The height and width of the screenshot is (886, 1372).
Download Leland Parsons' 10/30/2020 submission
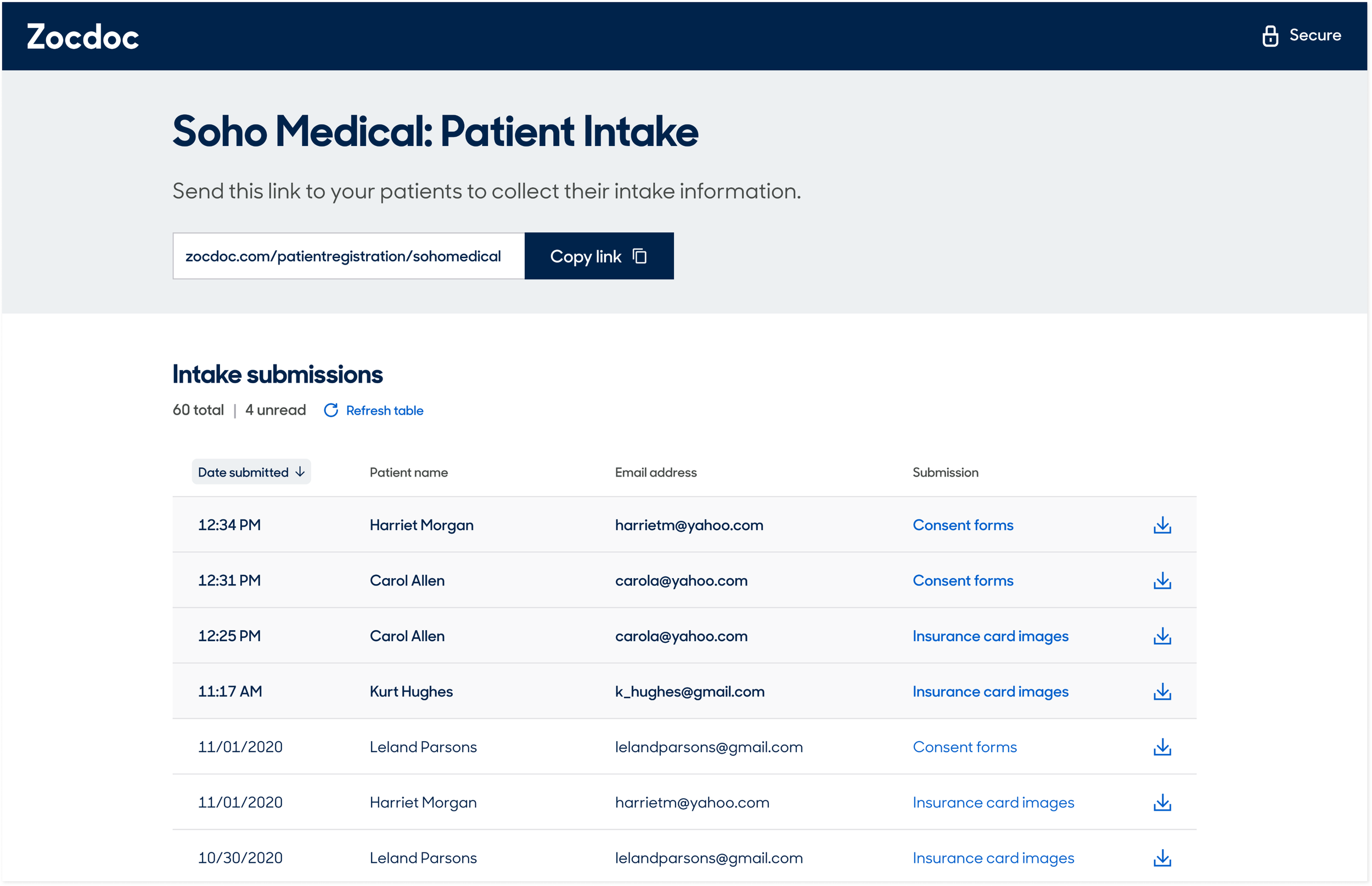(x=1162, y=858)
